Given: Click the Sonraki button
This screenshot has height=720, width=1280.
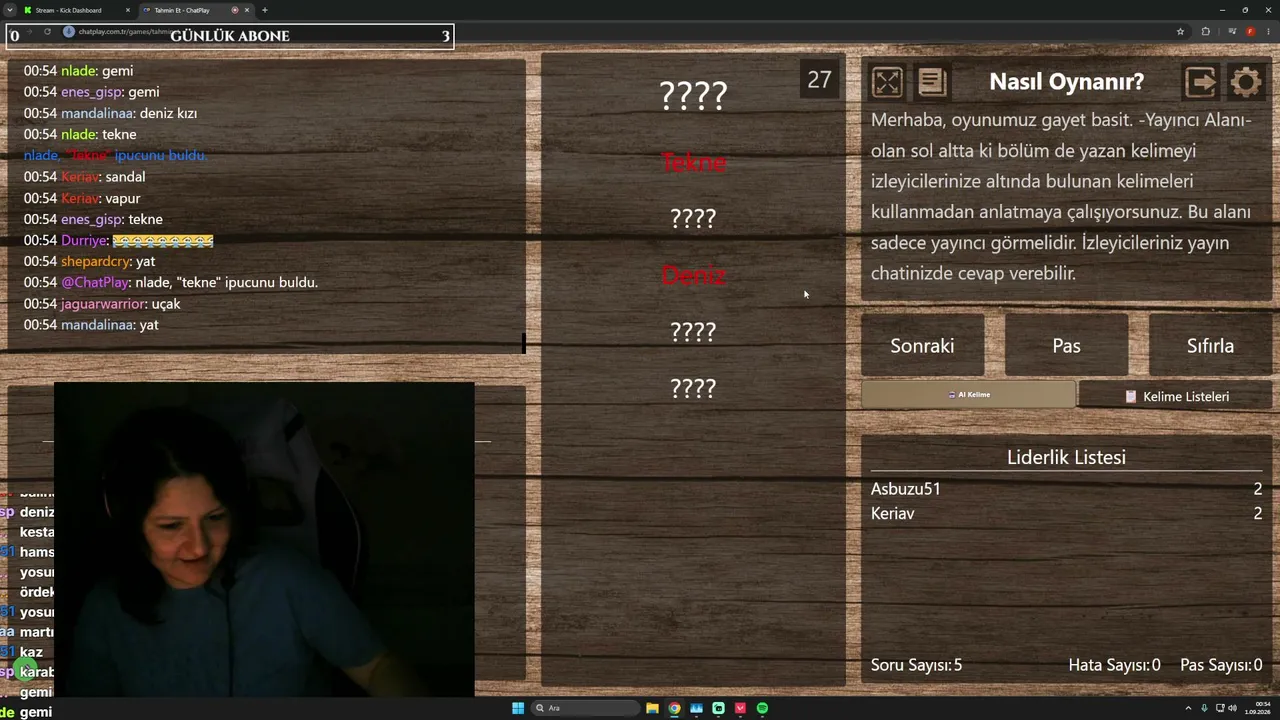Looking at the screenshot, I should (x=922, y=346).
